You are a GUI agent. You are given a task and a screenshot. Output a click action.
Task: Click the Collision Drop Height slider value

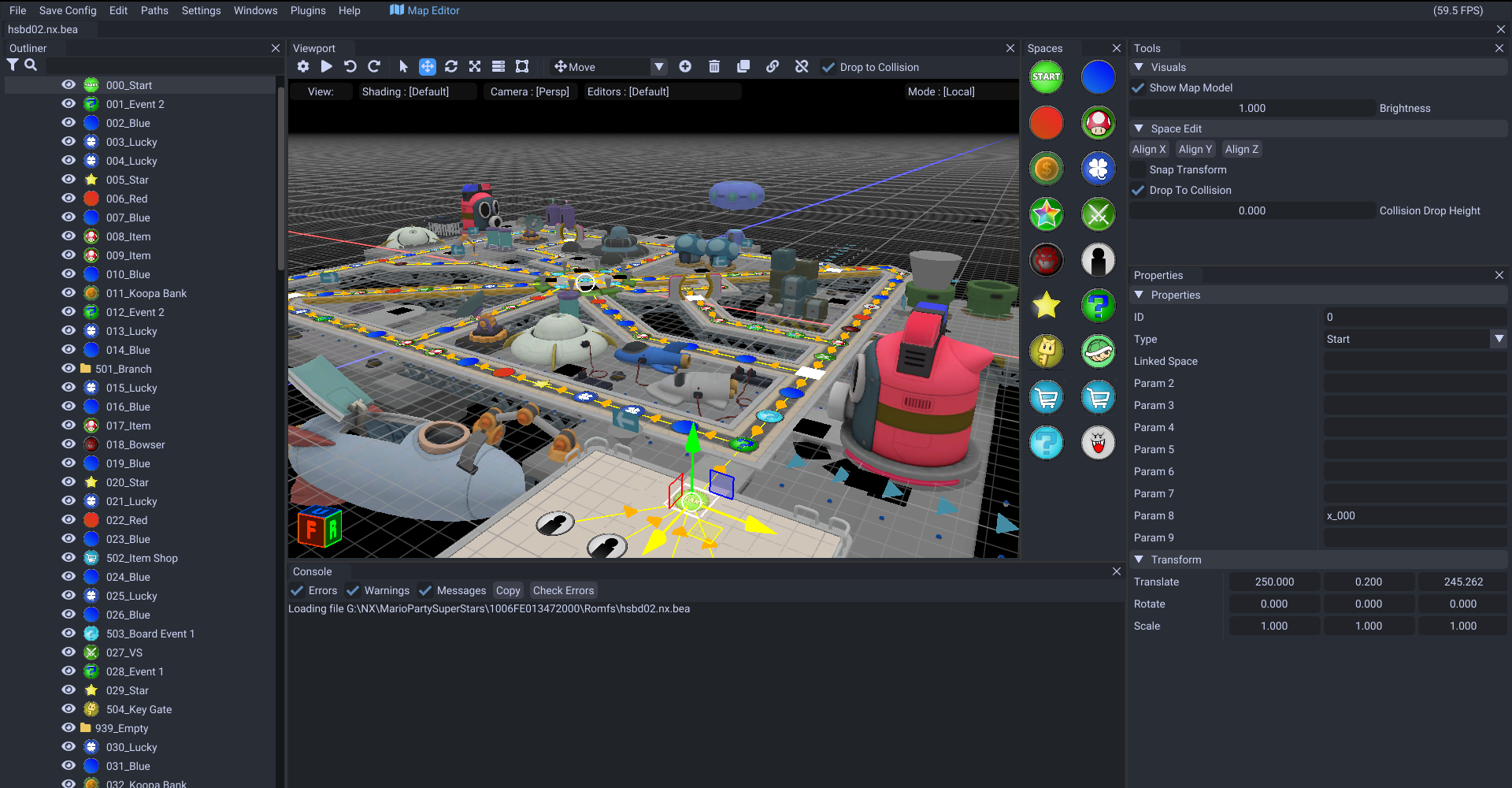coord(1252,210)
